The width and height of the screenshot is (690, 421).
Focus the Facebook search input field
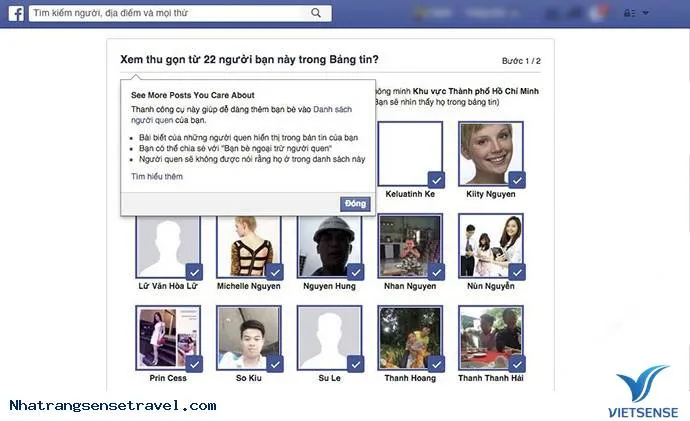(x=180, y=13)
